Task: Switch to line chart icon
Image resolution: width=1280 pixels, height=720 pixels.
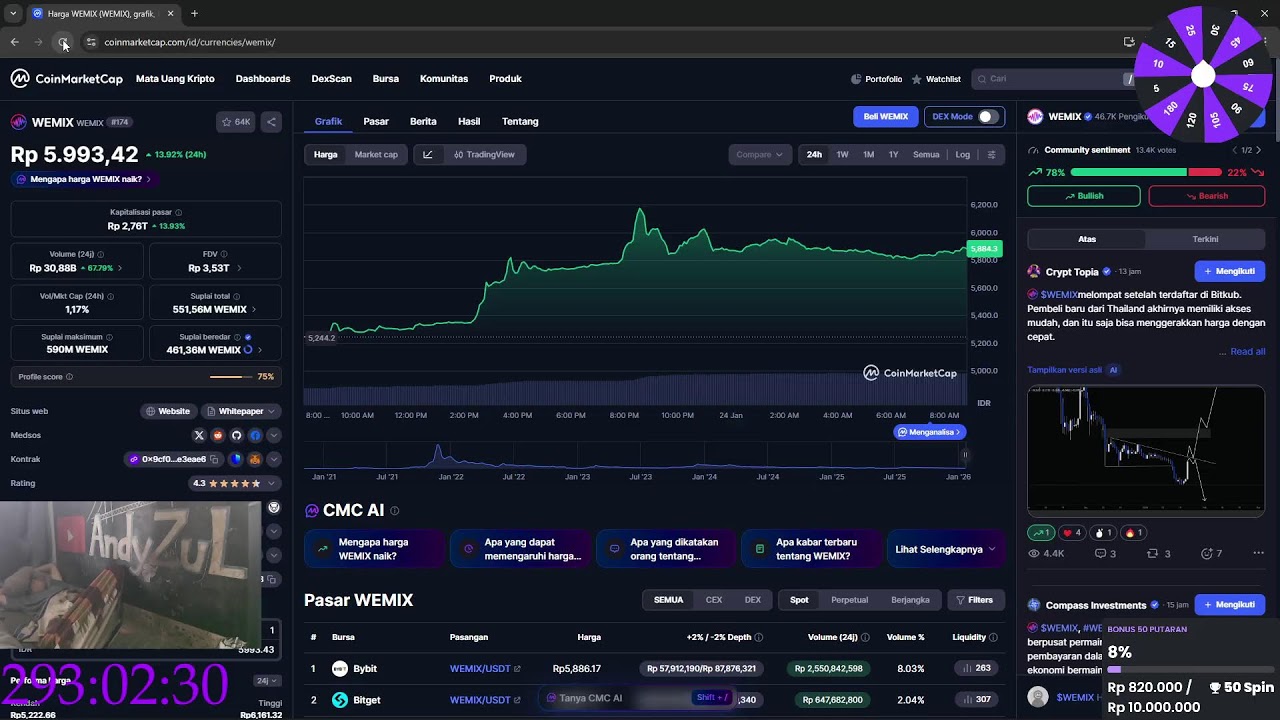Action: (428, 155)
